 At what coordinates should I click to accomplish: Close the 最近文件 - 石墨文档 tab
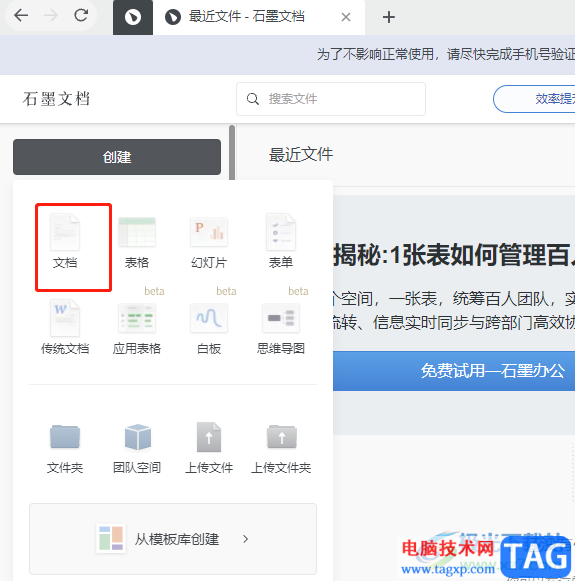[346, 17]
